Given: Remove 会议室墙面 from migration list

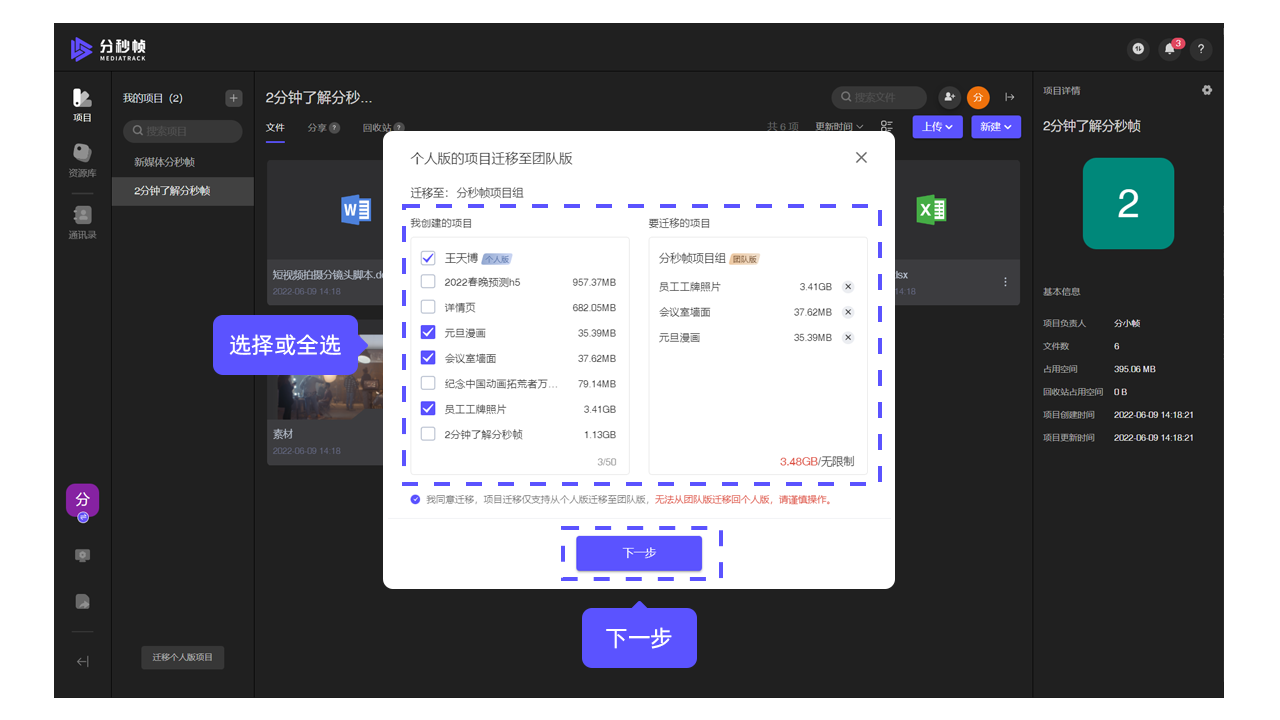Looking at the screenshot, I should pyautogui.click(x=848, y=312).
